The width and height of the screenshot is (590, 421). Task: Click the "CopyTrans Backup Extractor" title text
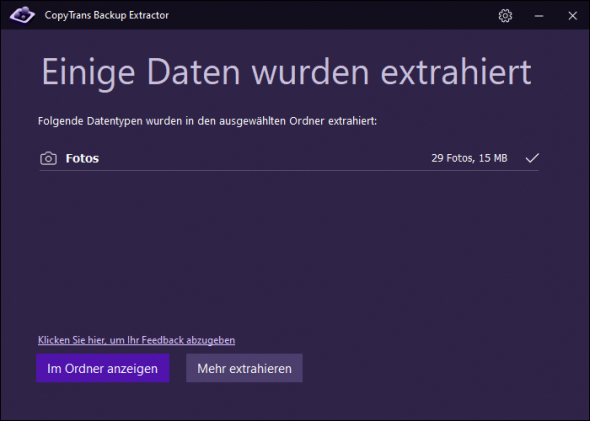click(106, 15)
